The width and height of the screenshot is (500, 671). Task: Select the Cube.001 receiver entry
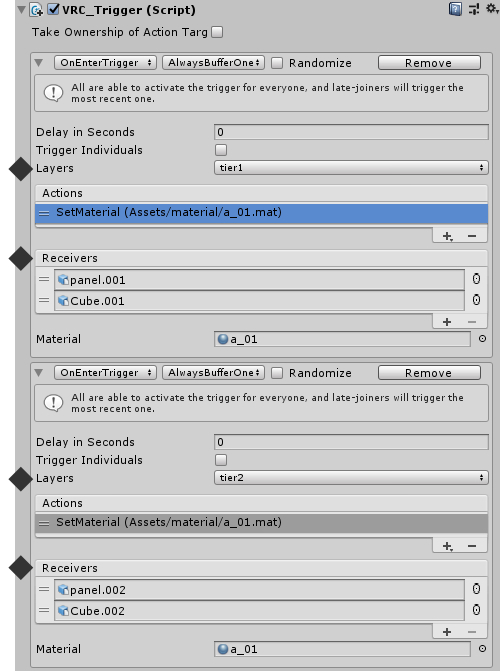click(259, 301)
